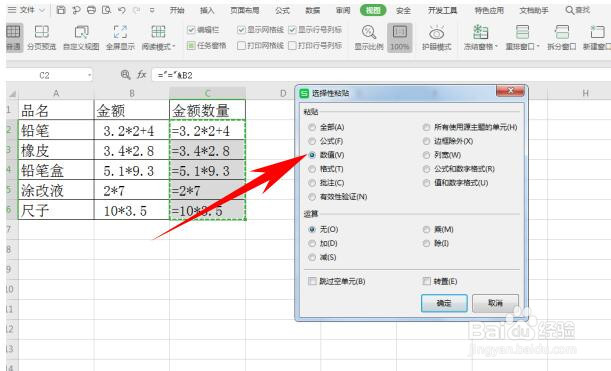
Task: Toggle Print Gridlines (打印网格线) checkbox
Action: 241,46
